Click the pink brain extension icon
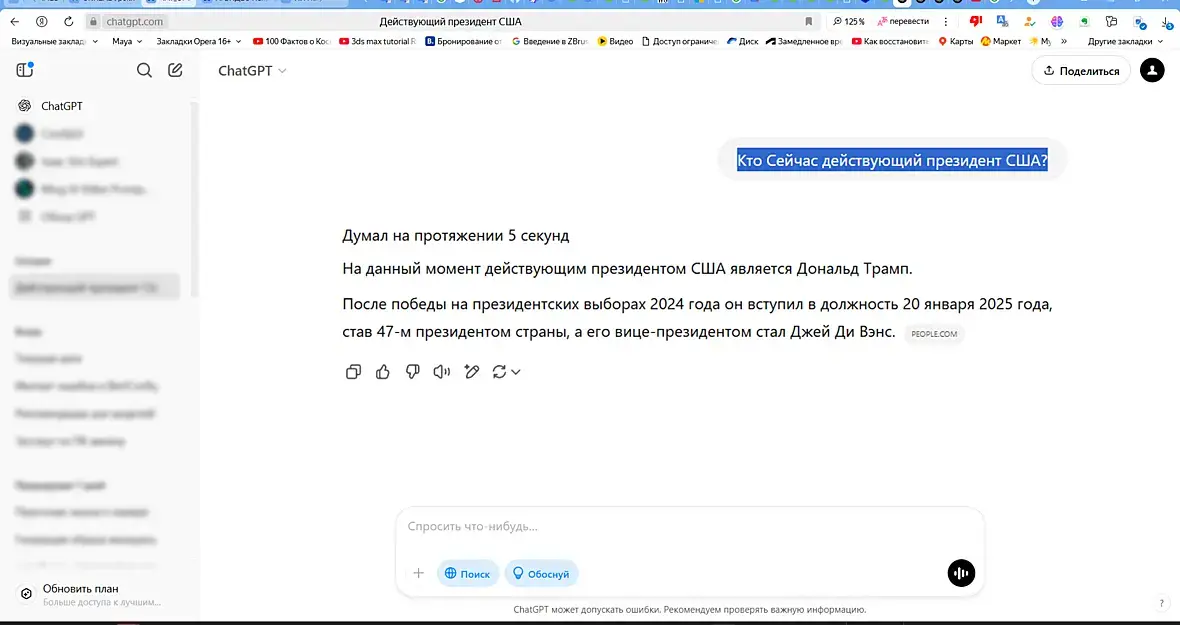The height and width of the screenshot is (625, 1180). pyautogui.click(x=1057, y=22)
